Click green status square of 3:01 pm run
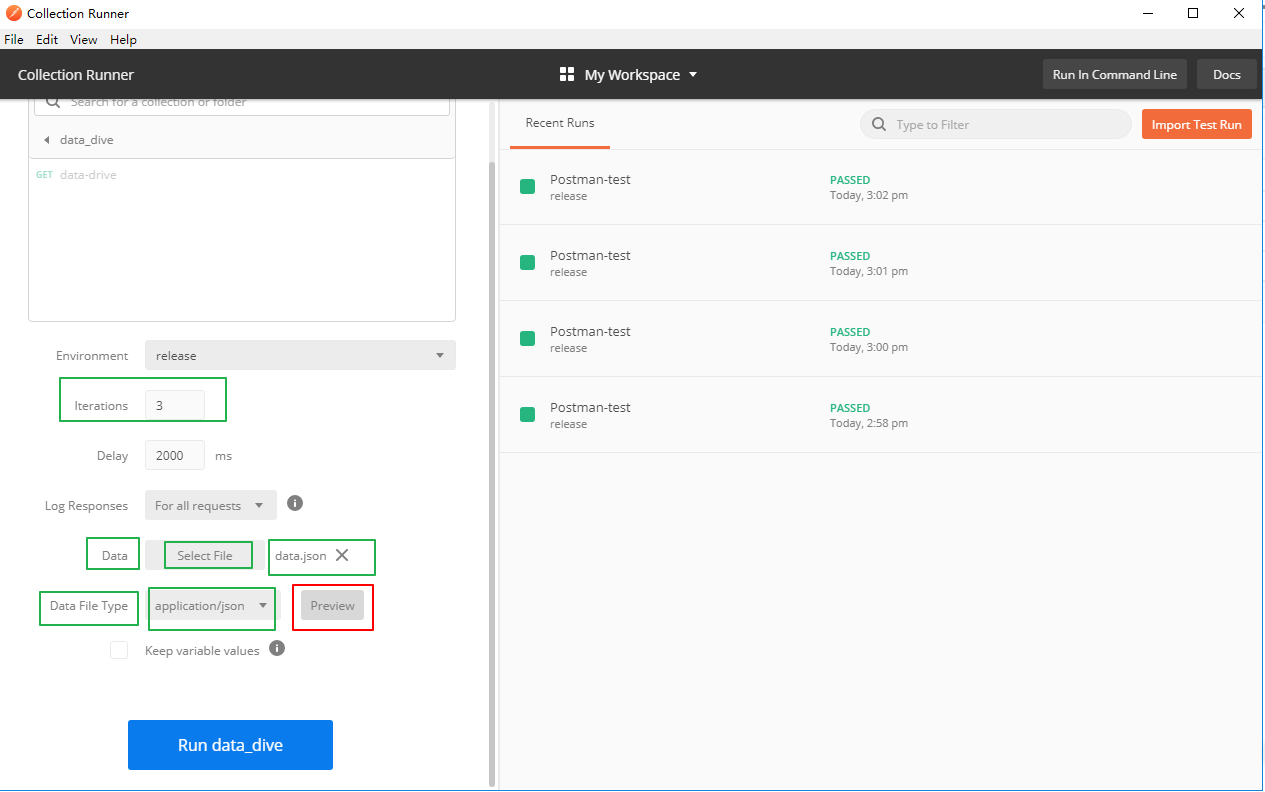This screenshot has height=792, width=1265. tap(527, 263)
